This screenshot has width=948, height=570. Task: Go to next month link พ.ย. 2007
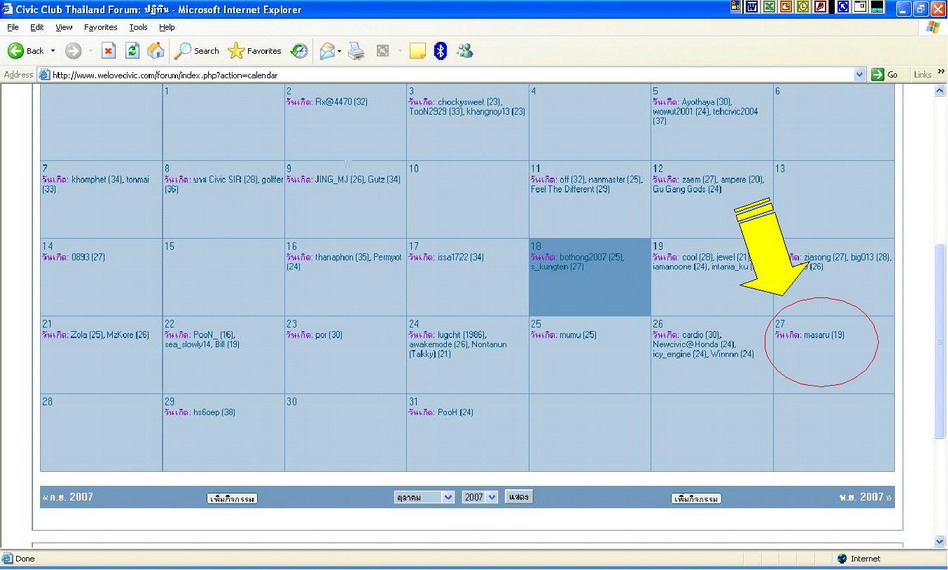[865, 497]
